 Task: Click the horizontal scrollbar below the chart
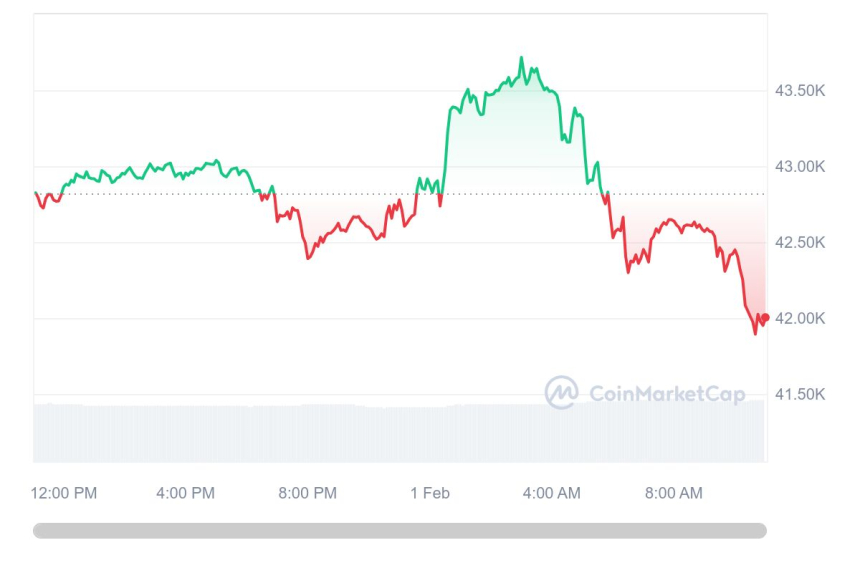point(400,531)
